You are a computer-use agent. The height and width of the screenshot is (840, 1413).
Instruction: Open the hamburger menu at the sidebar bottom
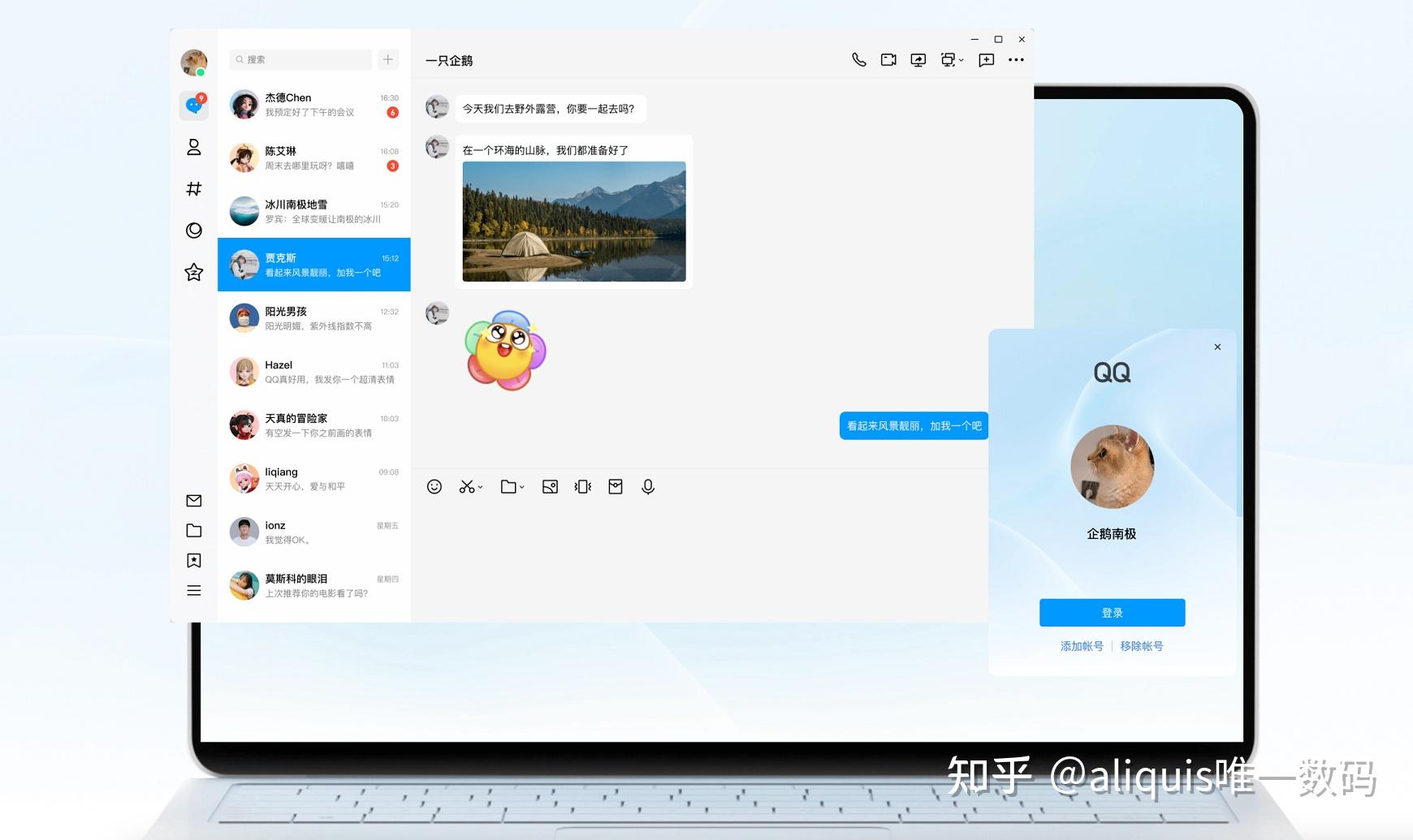pyautogui.click(x=193, y=590)
